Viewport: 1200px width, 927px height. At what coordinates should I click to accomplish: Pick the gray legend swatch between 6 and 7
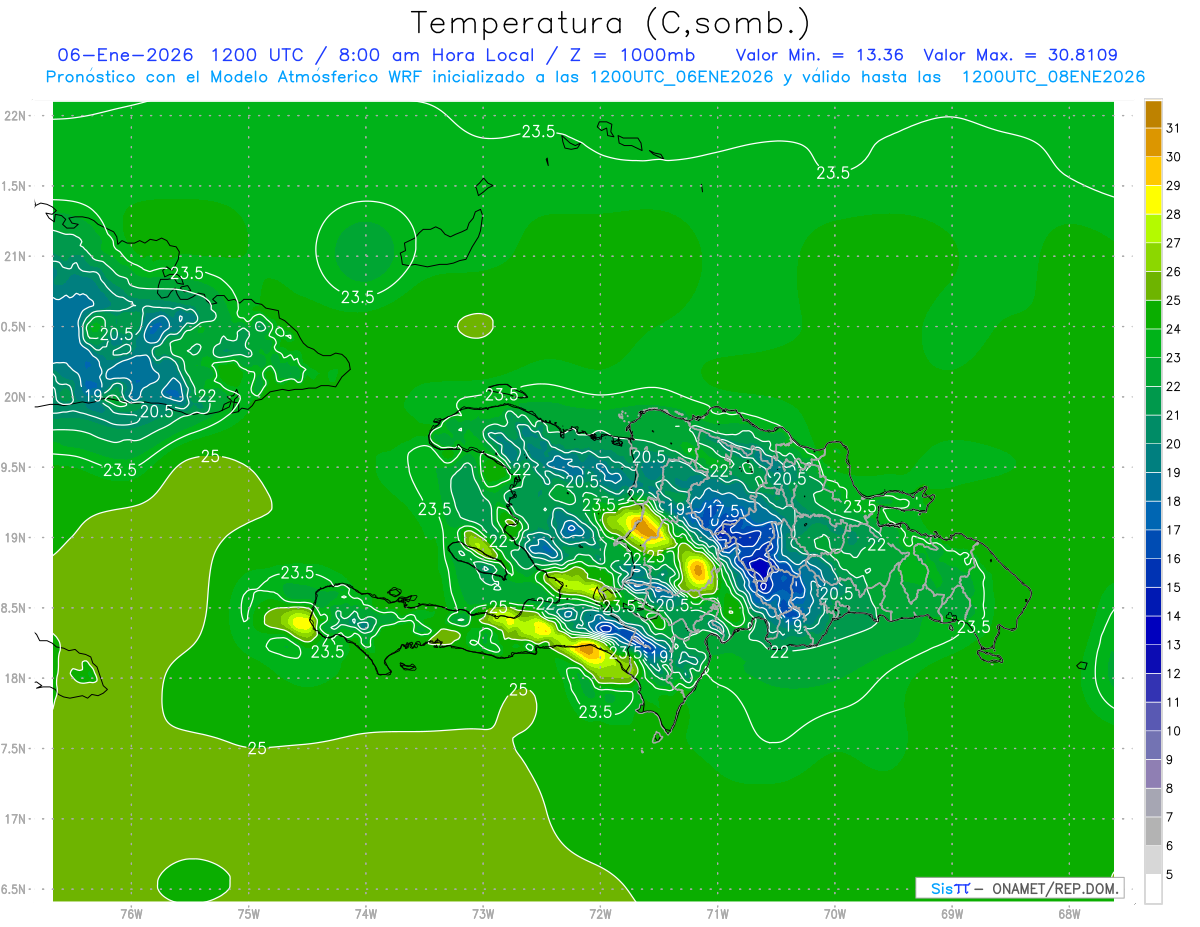click(1153, 832)
